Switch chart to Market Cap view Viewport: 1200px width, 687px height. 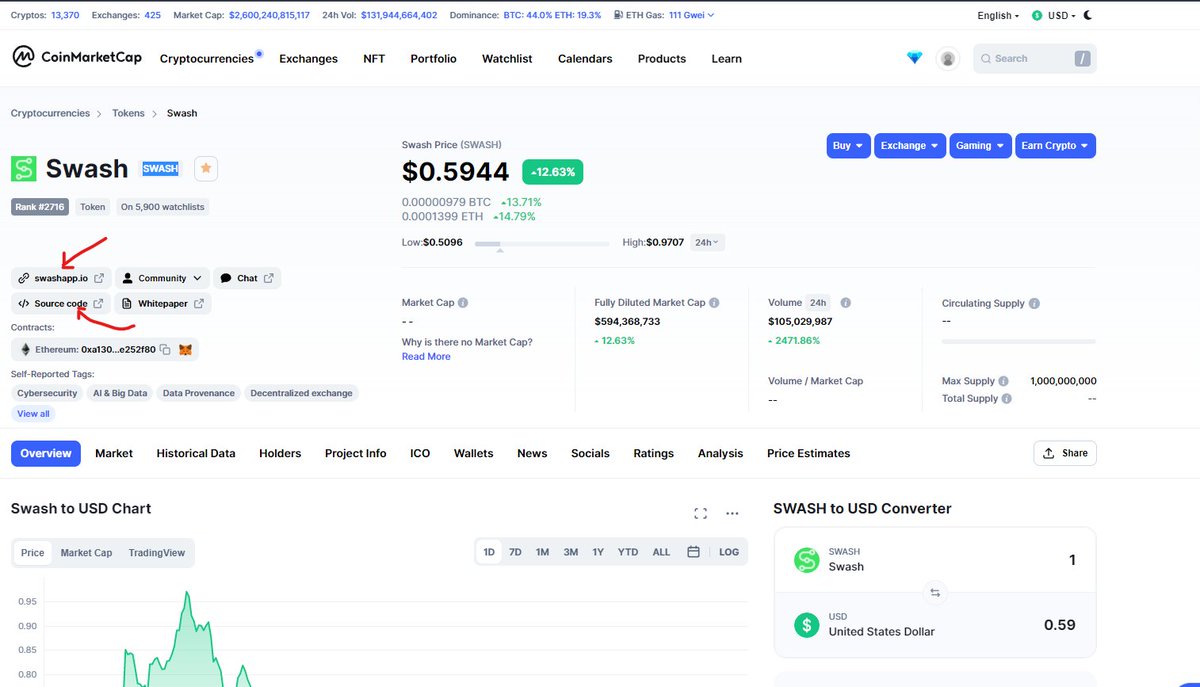(x=86, y=553)
